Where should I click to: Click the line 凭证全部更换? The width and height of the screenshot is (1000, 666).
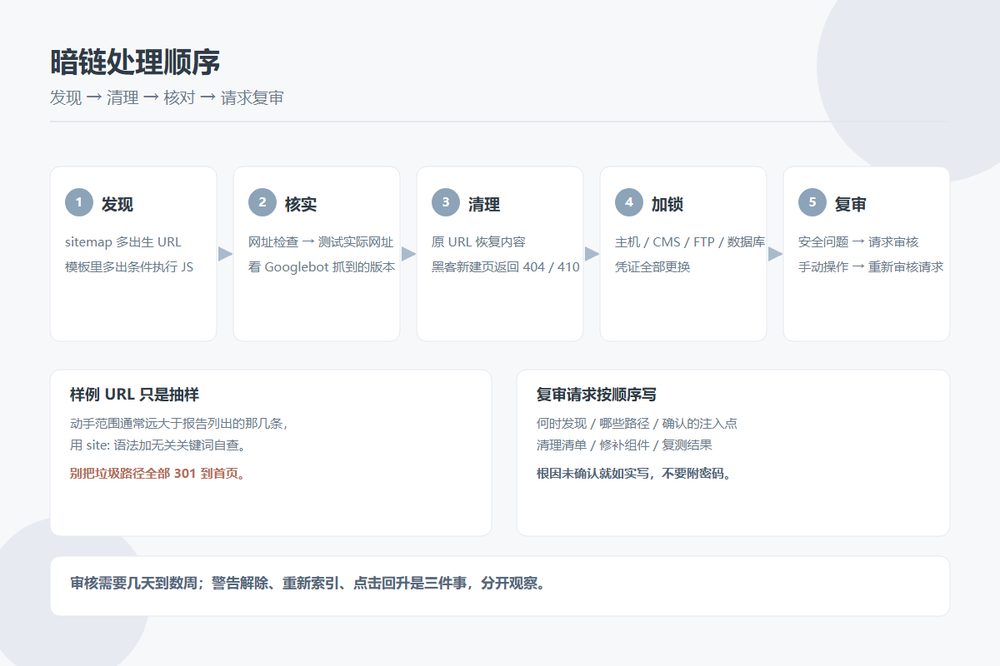point(652,267)
